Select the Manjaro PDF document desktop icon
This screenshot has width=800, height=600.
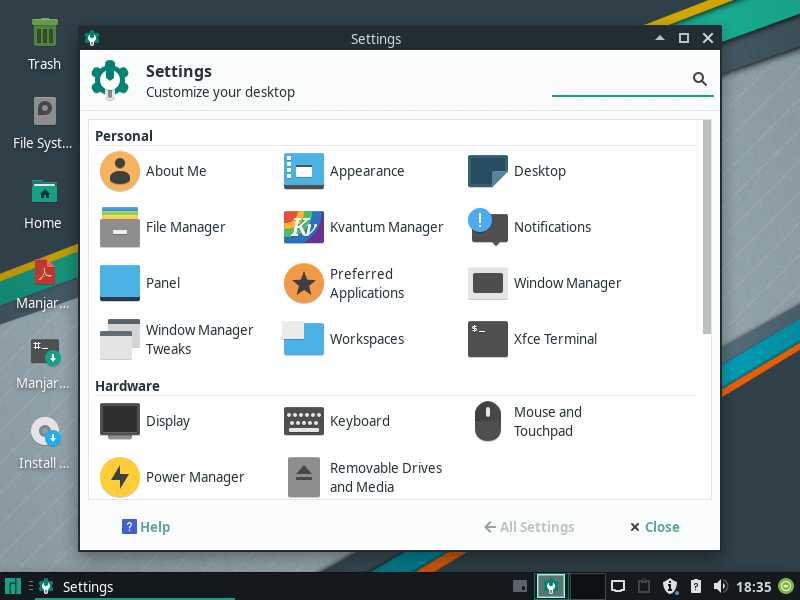click(44, 272)
